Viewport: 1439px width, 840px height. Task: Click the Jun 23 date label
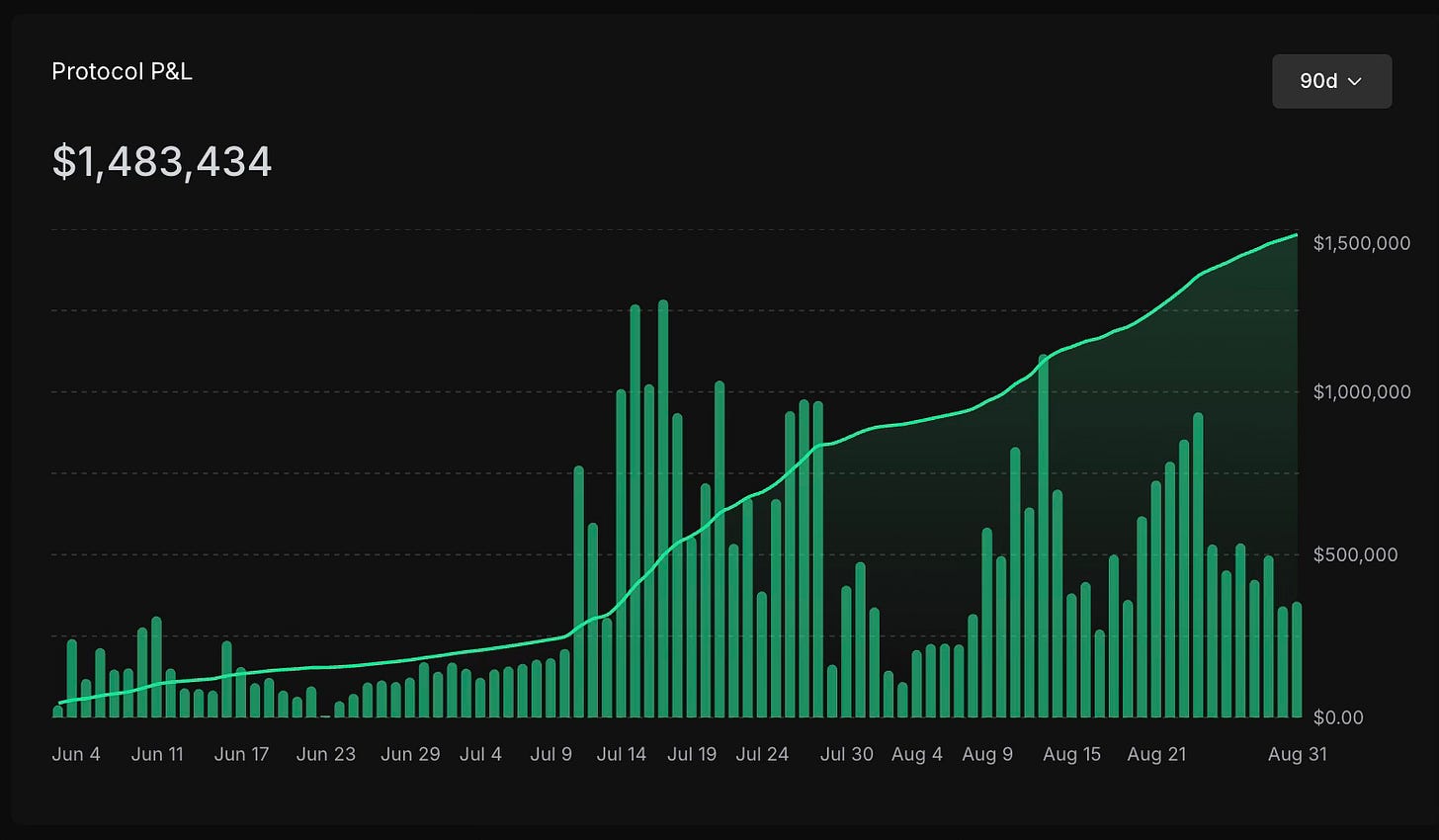tap(325, 754)
